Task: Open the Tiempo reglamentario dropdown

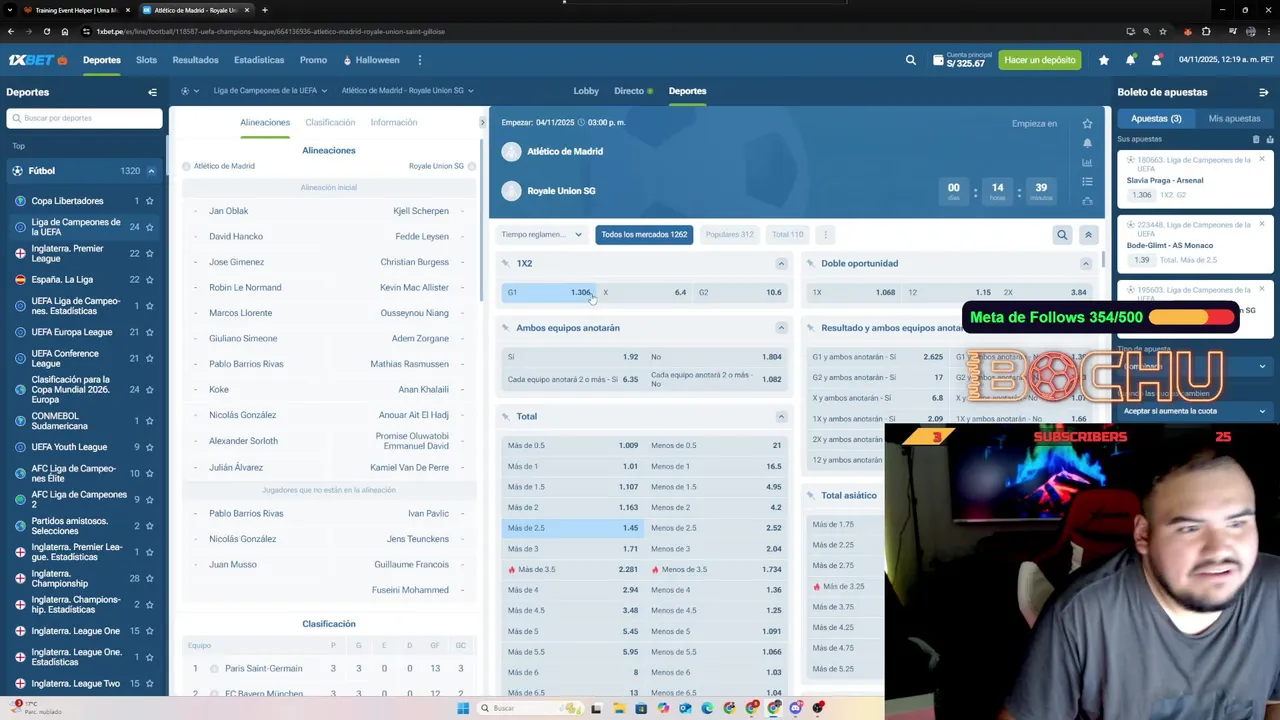Action: click(x=541, y=235)
